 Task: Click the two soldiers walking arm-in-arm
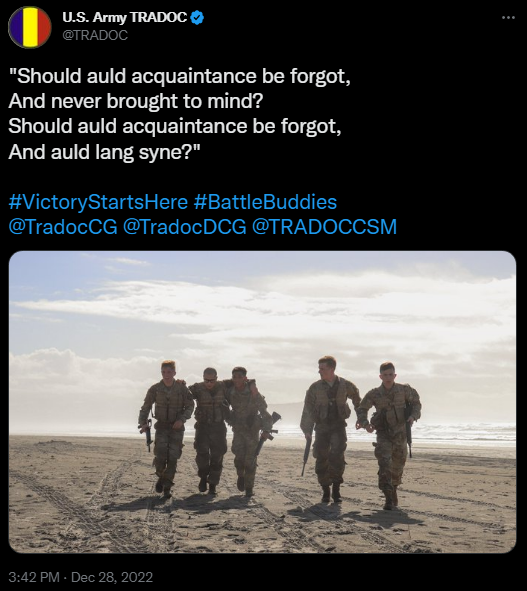coord(230,430)
